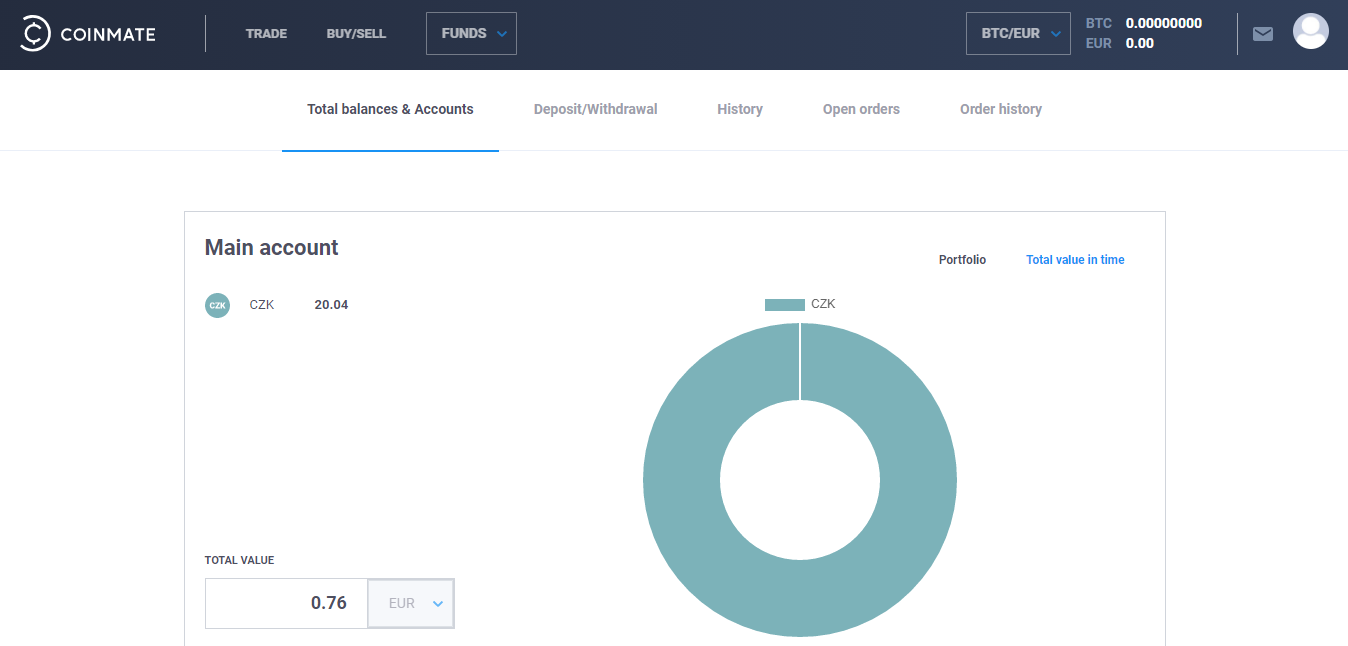Open Buy/Sell page
Image resolution: width=1348 pixels, height=646 pixels.
(356, 34)
